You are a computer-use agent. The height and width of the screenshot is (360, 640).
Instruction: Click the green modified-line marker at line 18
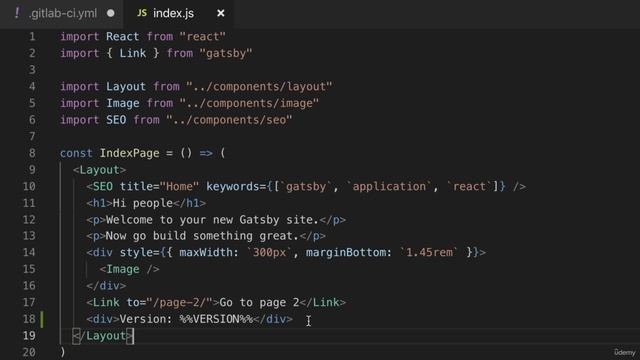click(42, 319)
